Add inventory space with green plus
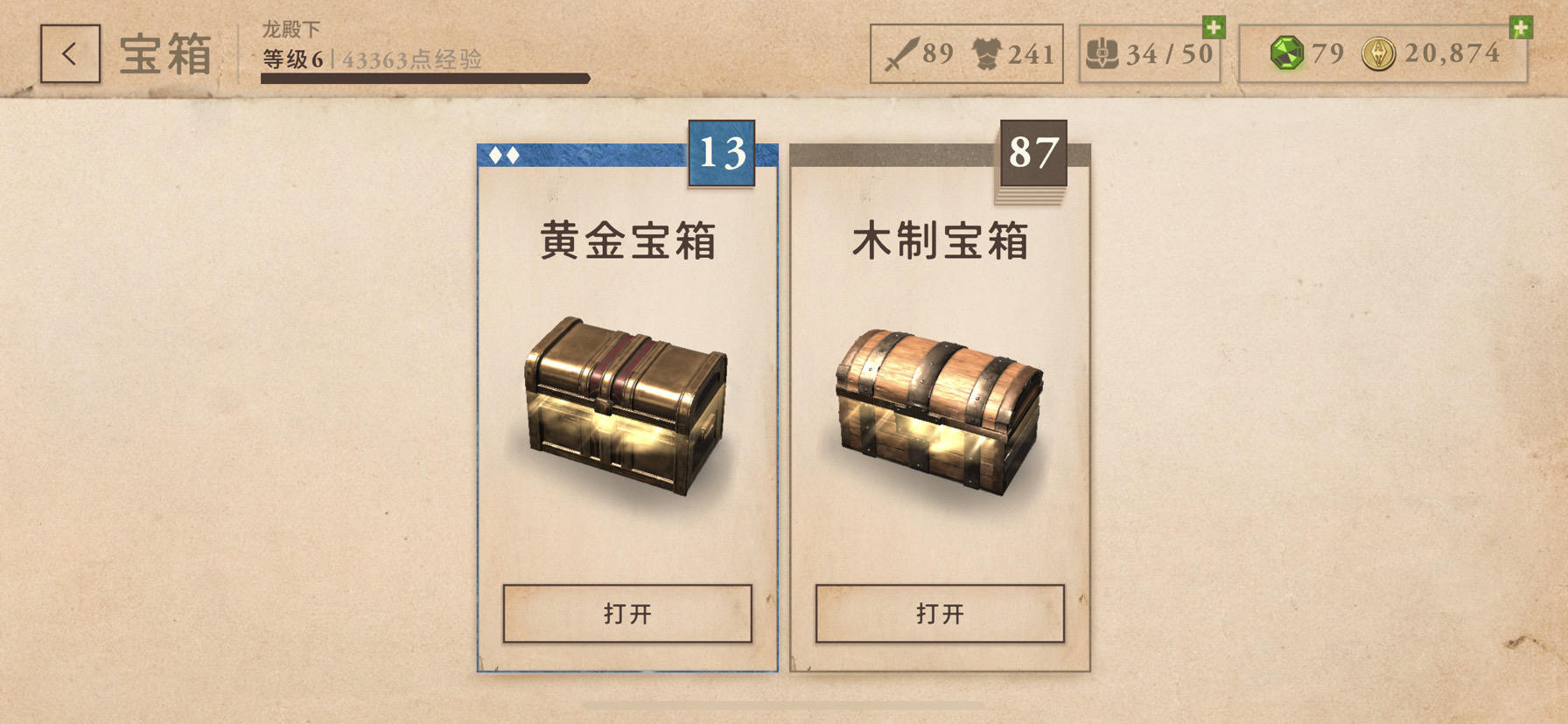 tap(1214, 27)
